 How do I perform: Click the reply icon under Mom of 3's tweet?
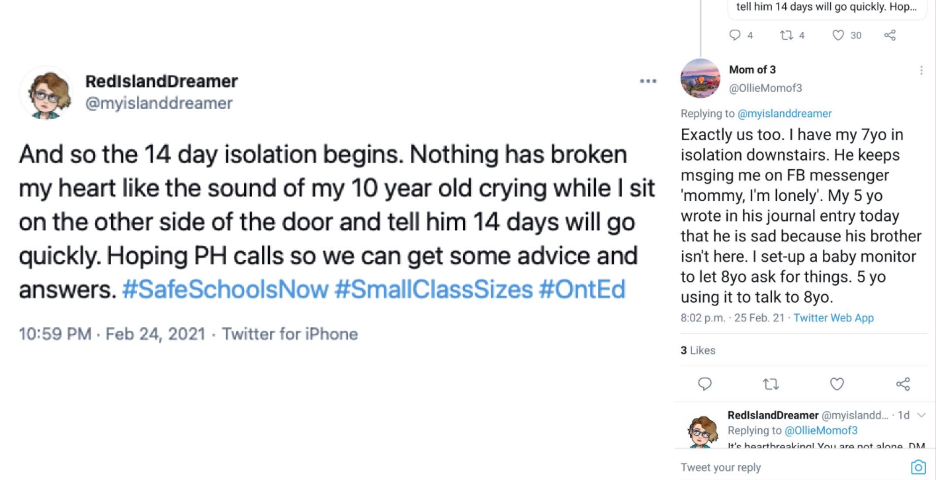[x=704, y=384]
